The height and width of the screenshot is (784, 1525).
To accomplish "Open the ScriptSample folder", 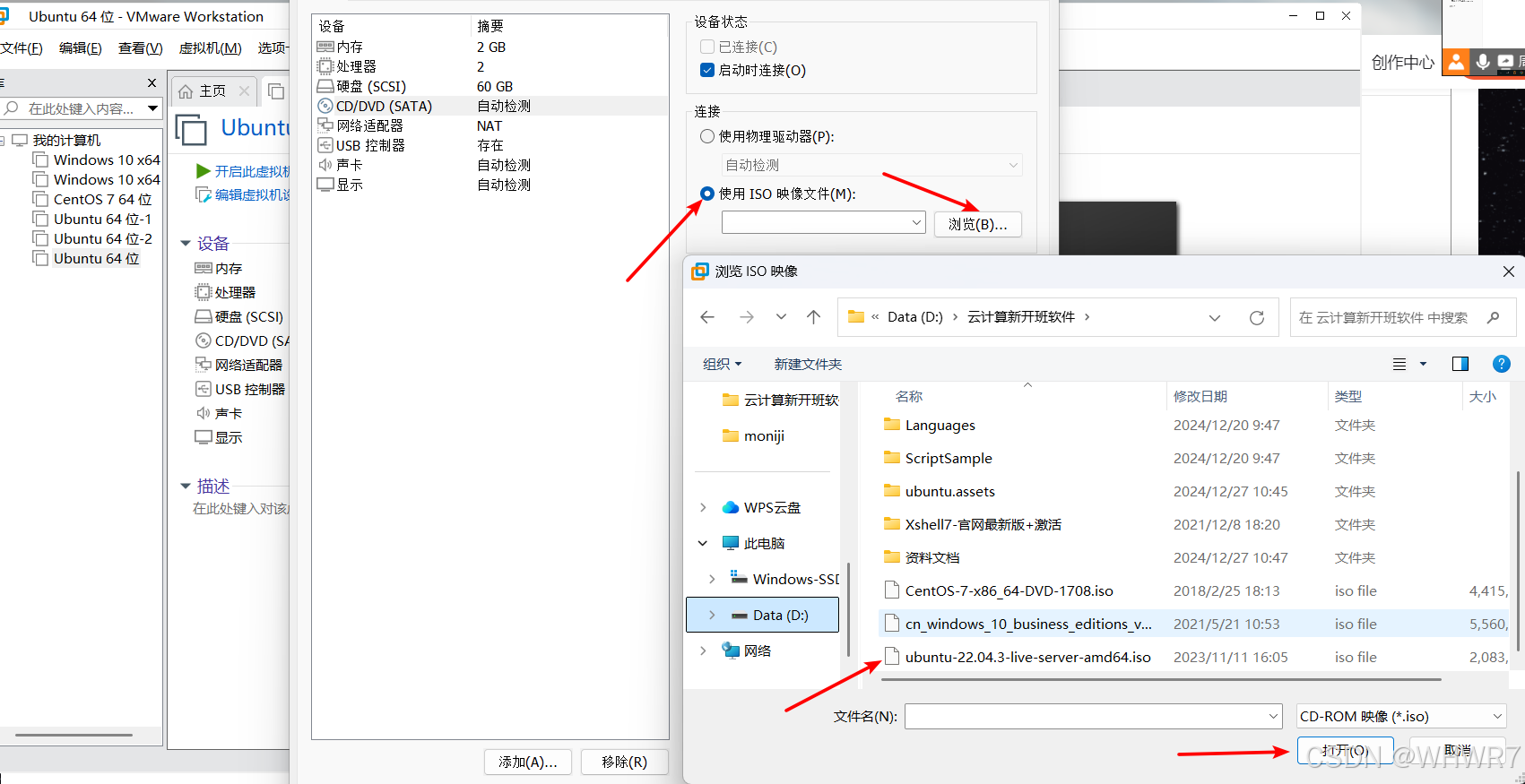I will point(949,459).
